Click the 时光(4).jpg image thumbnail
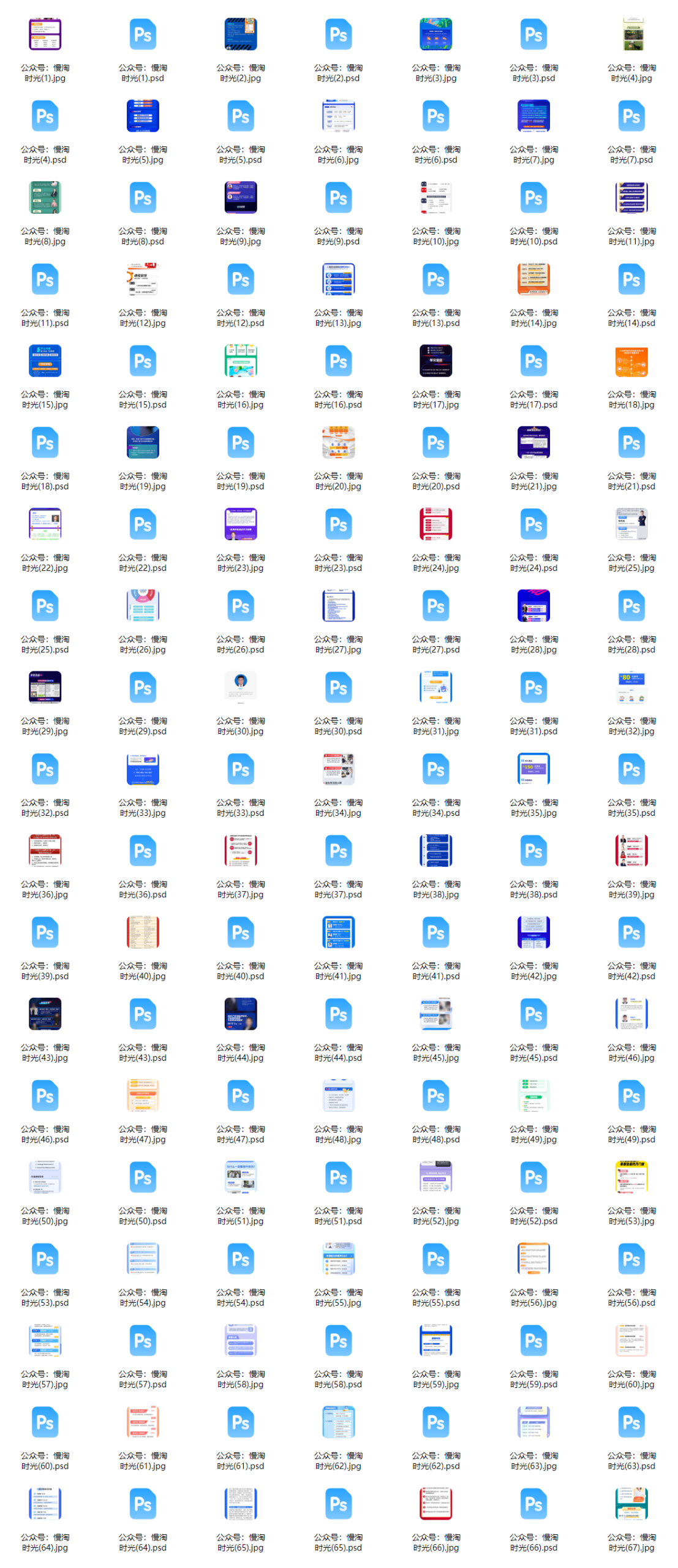The image size is (678, 1568). (631, 34)
